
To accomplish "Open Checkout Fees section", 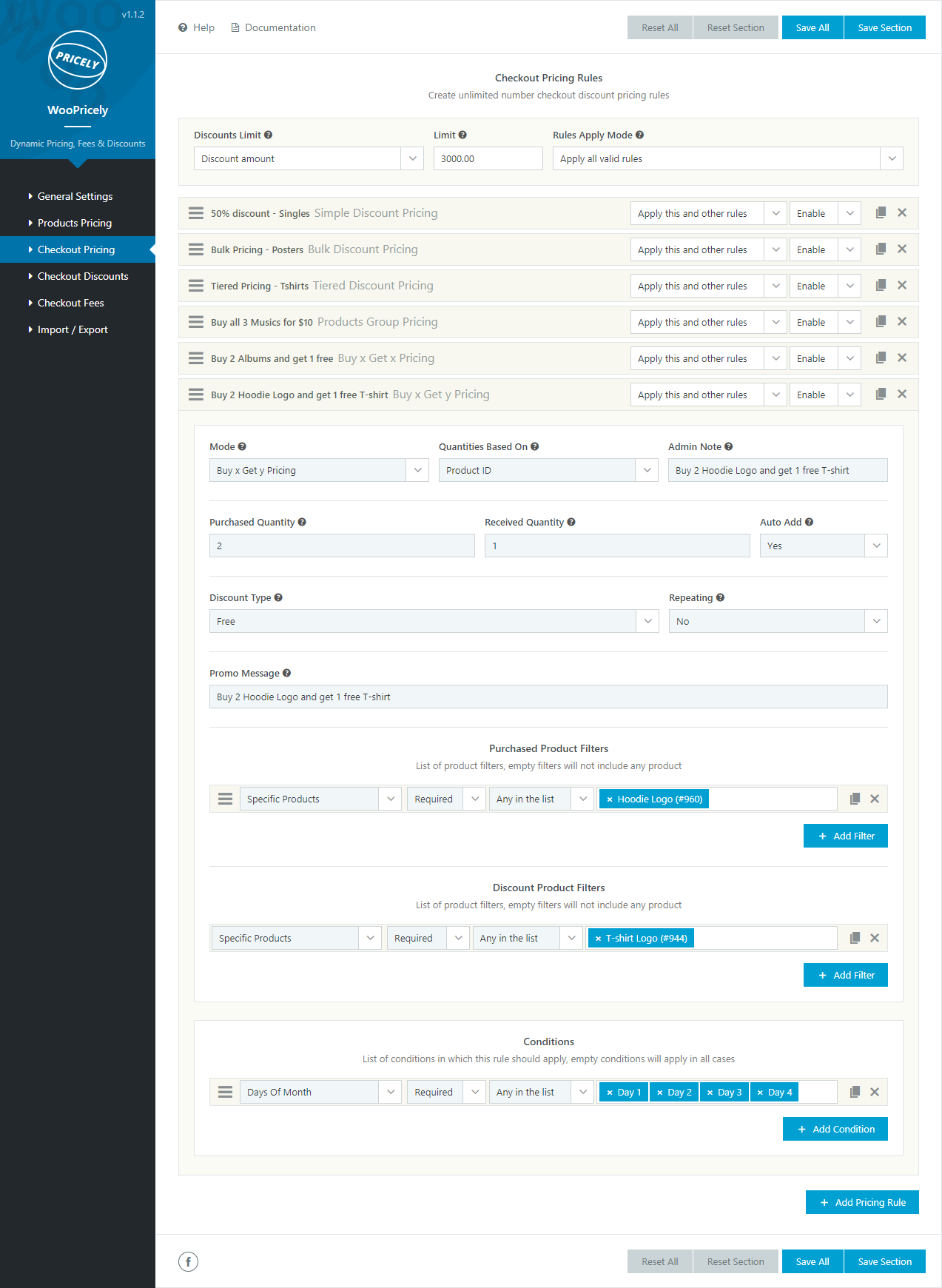I will click(x=70, y=303).
